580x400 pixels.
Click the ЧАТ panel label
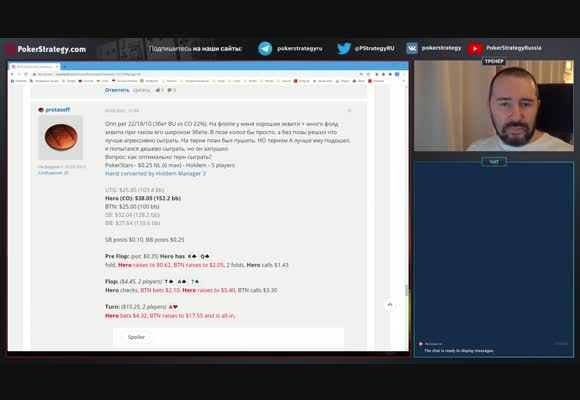click(x=494, y=162)
